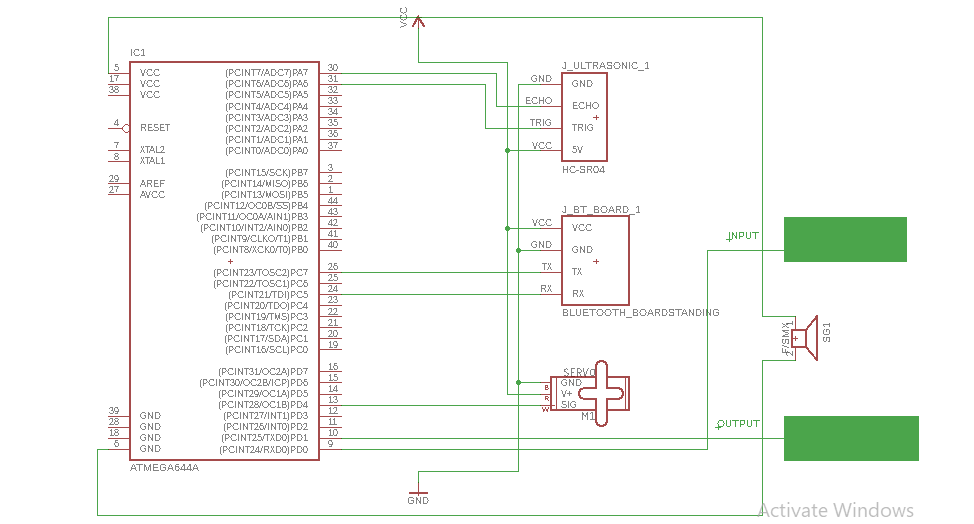
Task: Click the RX pin label inside Bluetooth board
Action: pos(578,294)
